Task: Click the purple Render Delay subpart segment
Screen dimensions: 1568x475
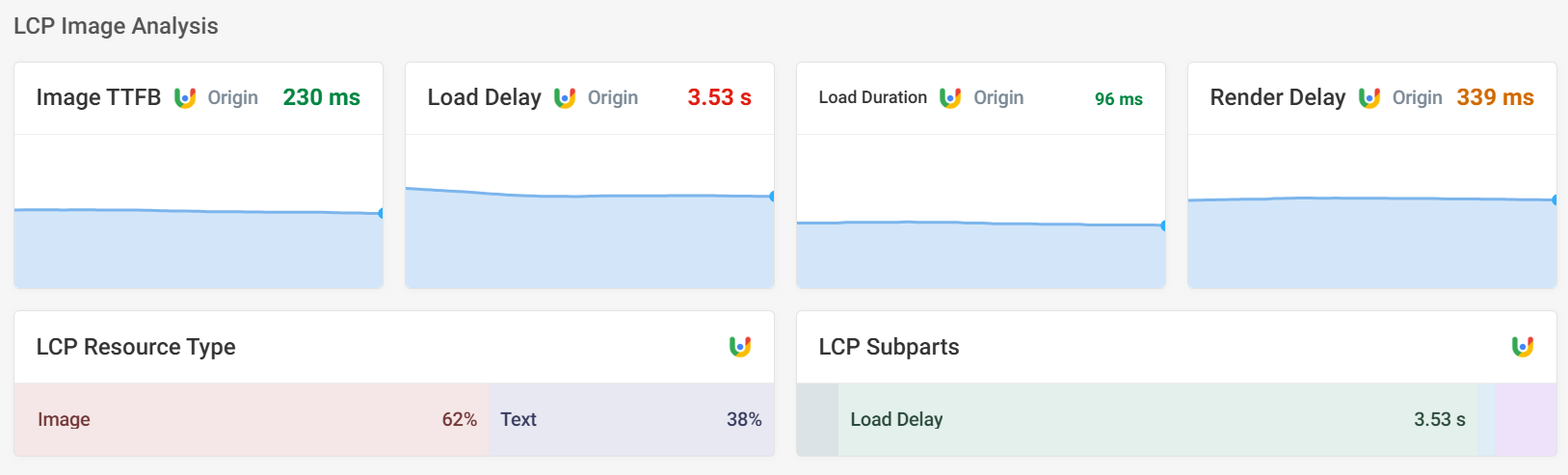Action: (1526, 419)
